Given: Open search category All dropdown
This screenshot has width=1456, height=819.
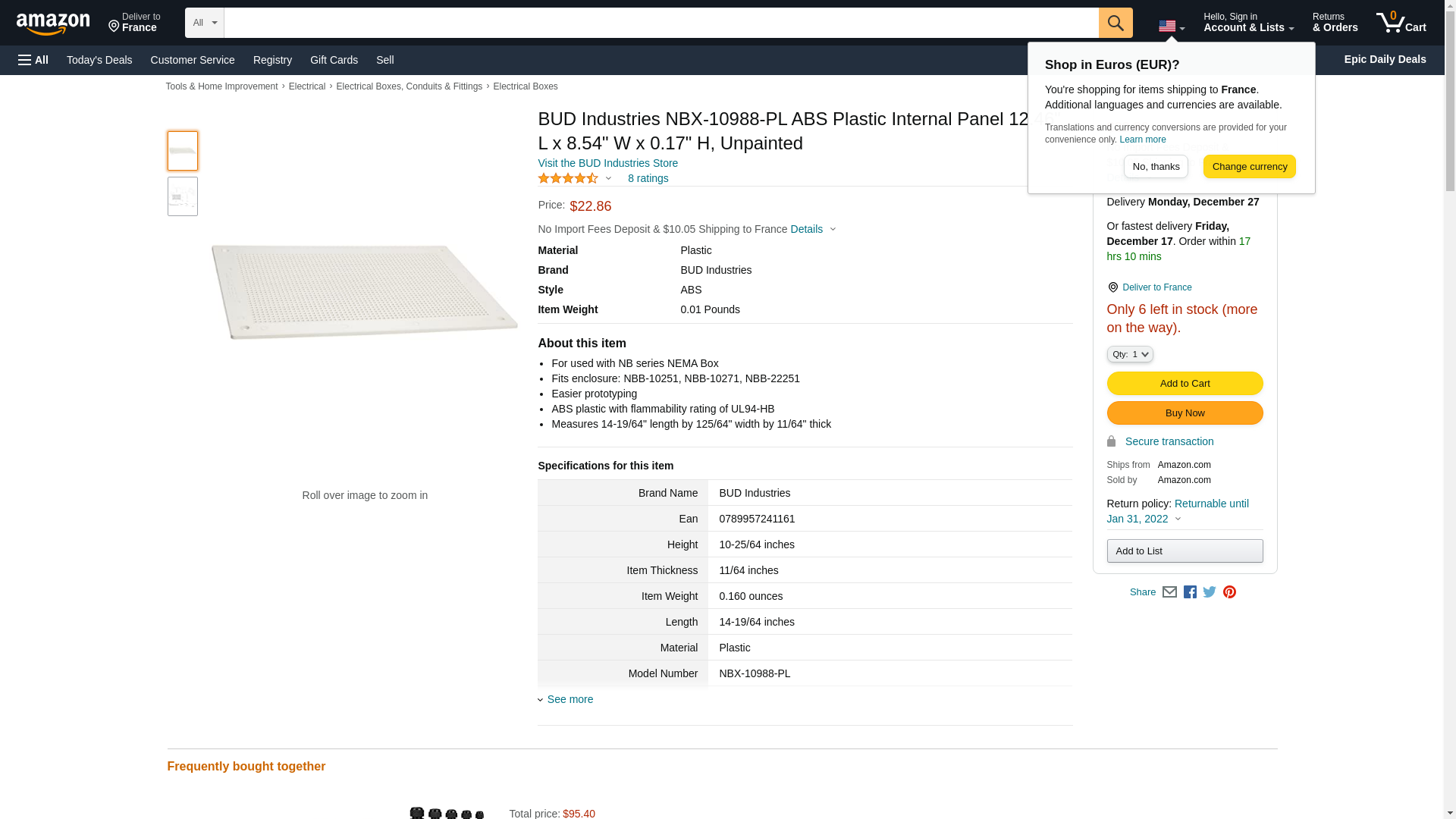Looking at the screenshot, I should (204, 23).
